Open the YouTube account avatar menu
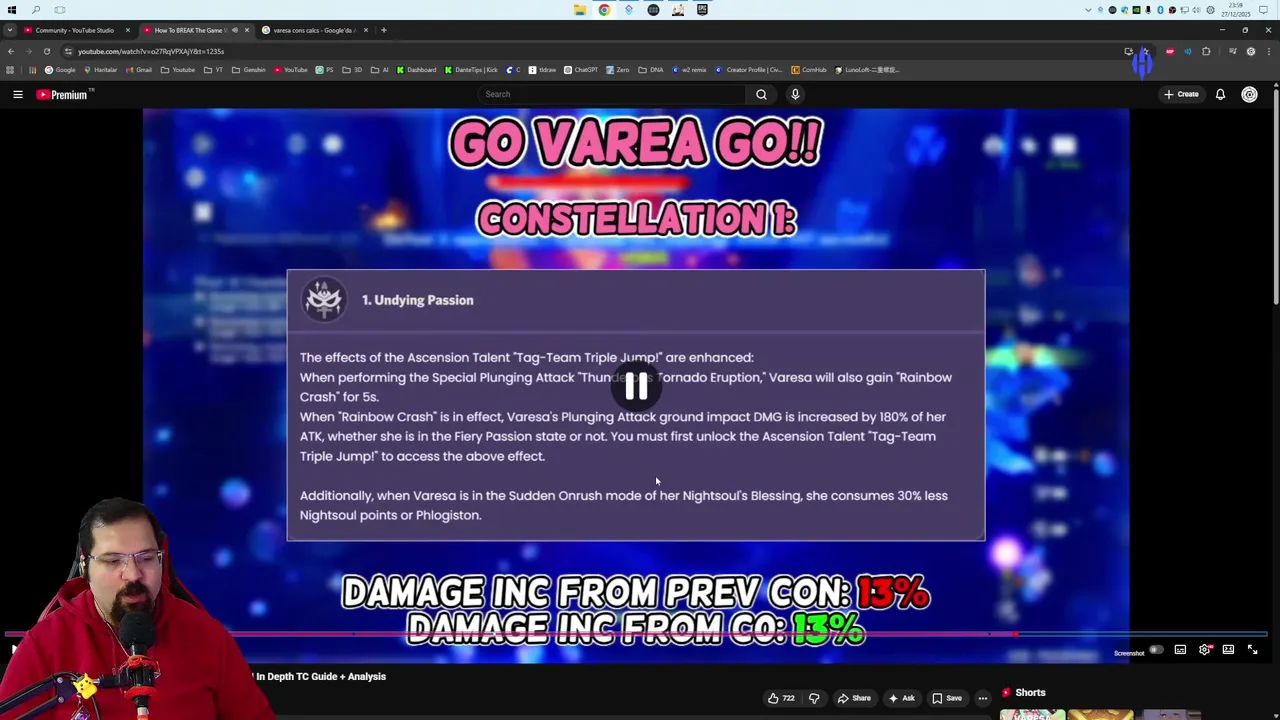Image resolution: width=1280 pixels, height=720 pixels. [1249, 94]
